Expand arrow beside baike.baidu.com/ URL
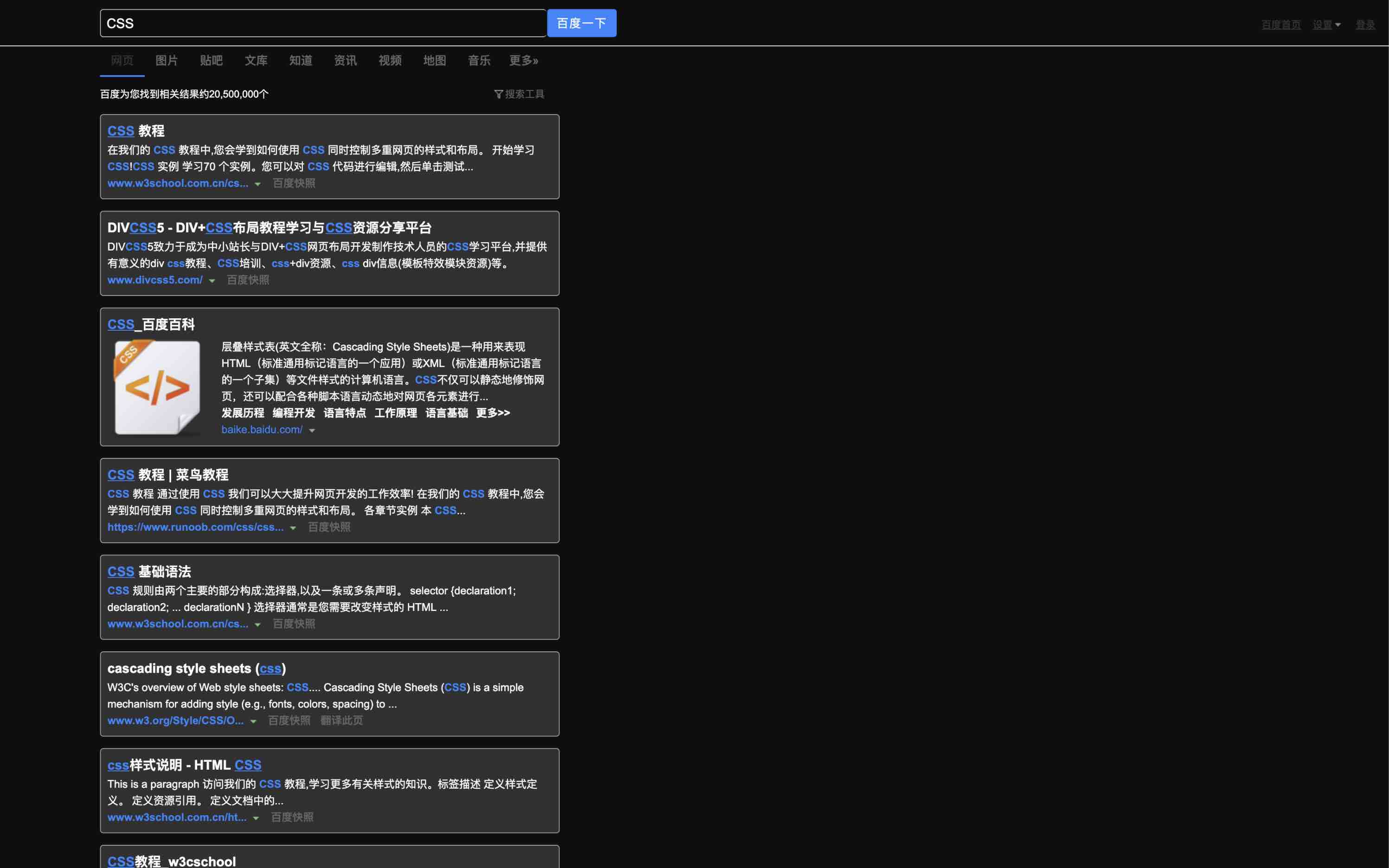 [312, 431]
